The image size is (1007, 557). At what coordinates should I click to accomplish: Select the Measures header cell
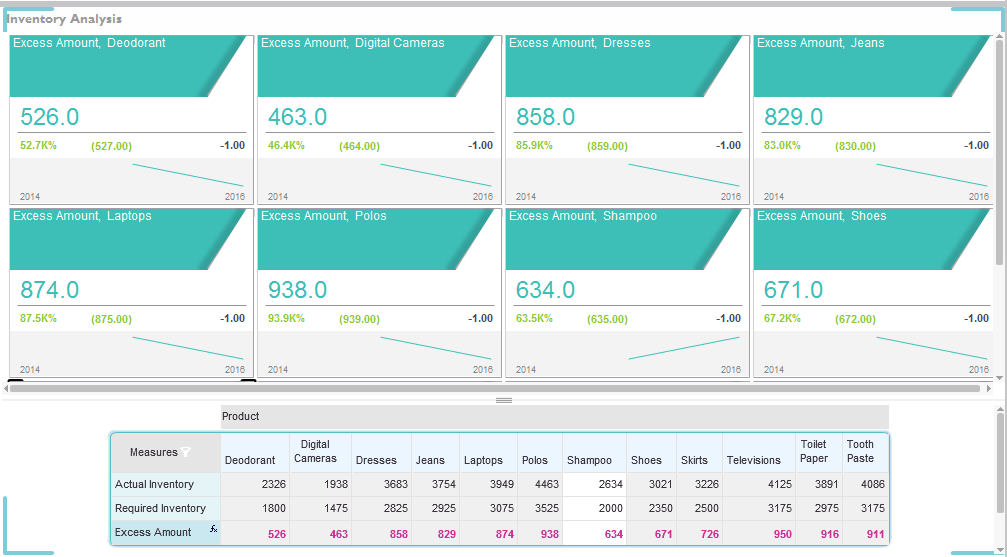[x=154, y=453]
